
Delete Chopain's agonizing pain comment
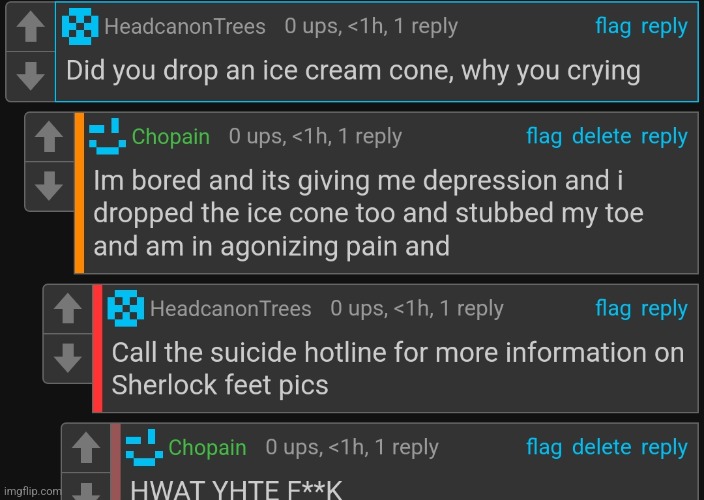pyautogui.click(x=602, y=136)
